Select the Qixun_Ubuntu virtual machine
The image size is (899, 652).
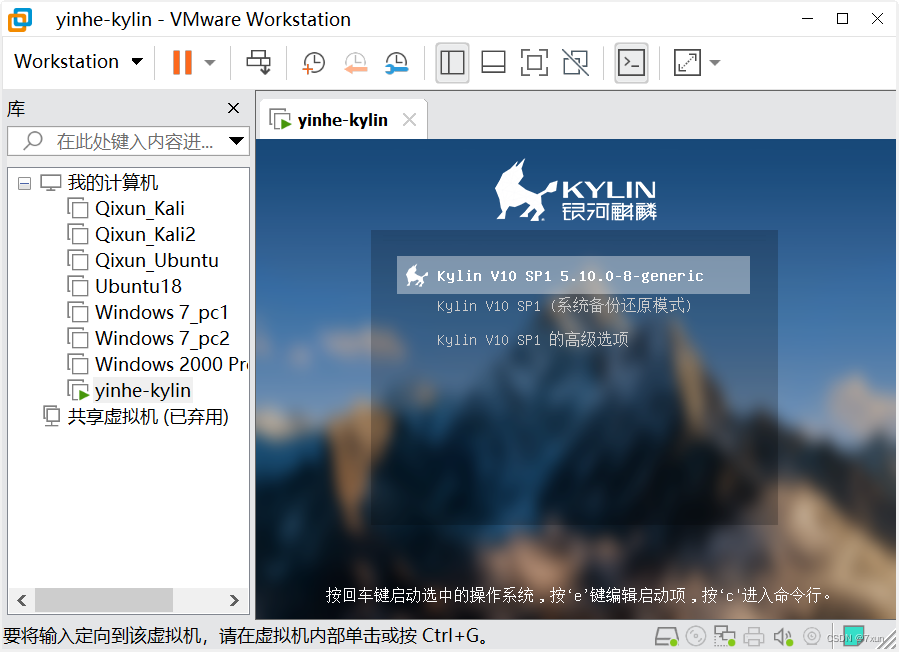point(157,260)
